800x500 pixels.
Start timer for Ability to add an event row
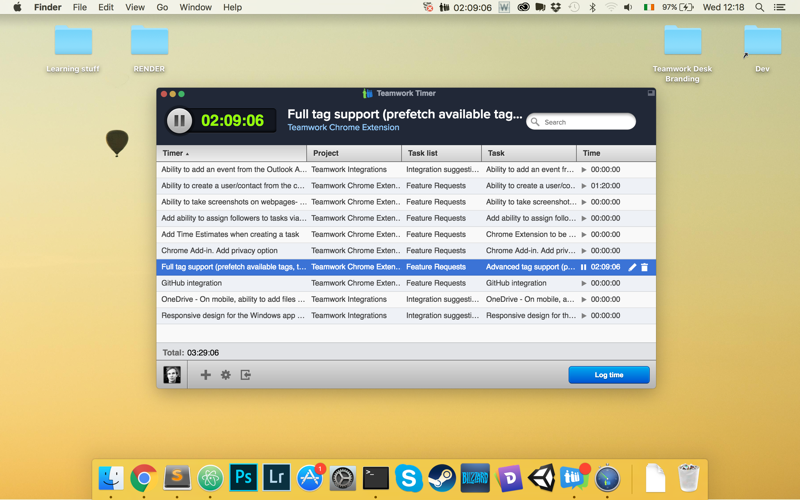pos(584,169)
